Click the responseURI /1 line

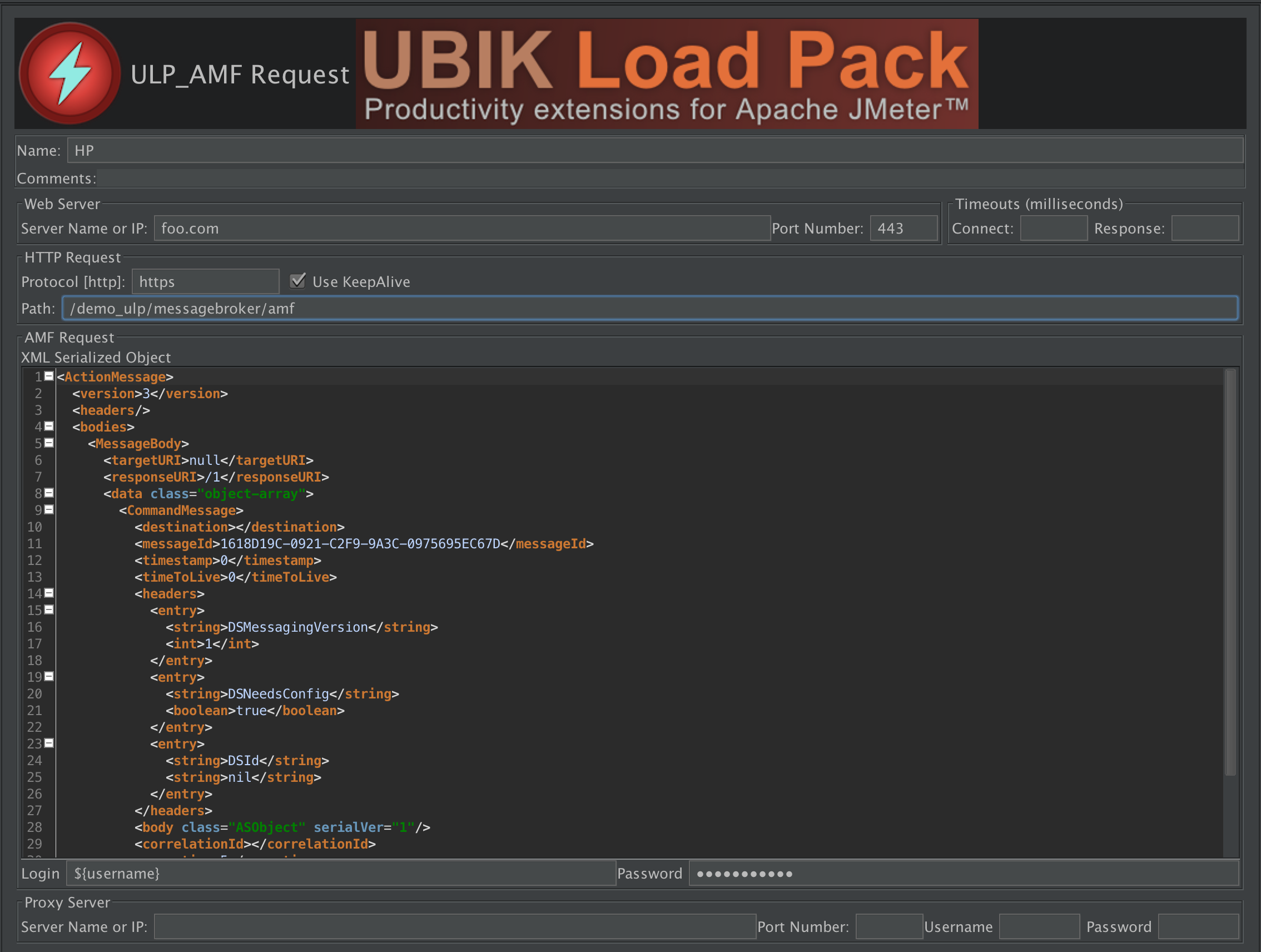pyautogui.click(x=216, y=477)
